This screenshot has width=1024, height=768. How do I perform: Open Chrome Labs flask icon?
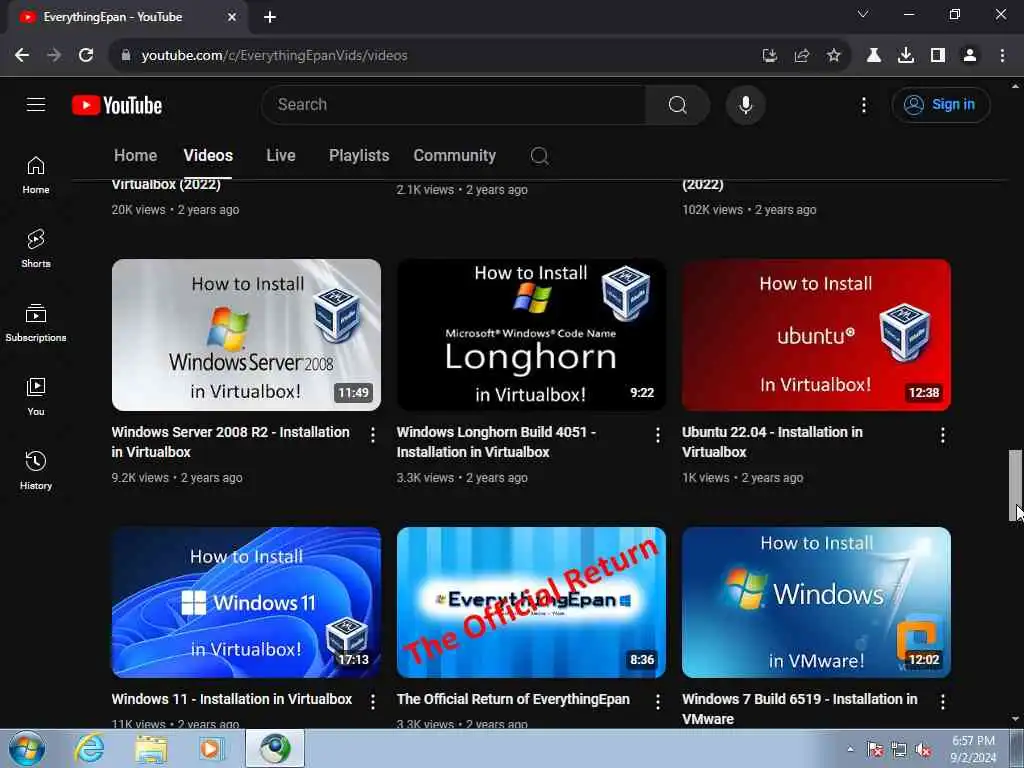pos(873,56)
